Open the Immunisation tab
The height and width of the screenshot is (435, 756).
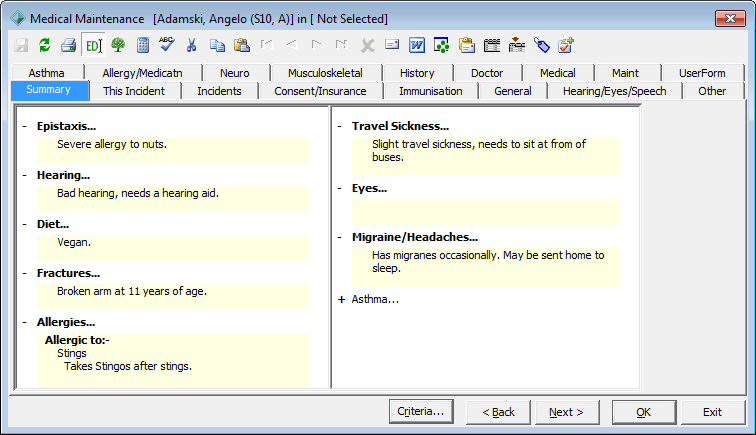pos(431,91)
